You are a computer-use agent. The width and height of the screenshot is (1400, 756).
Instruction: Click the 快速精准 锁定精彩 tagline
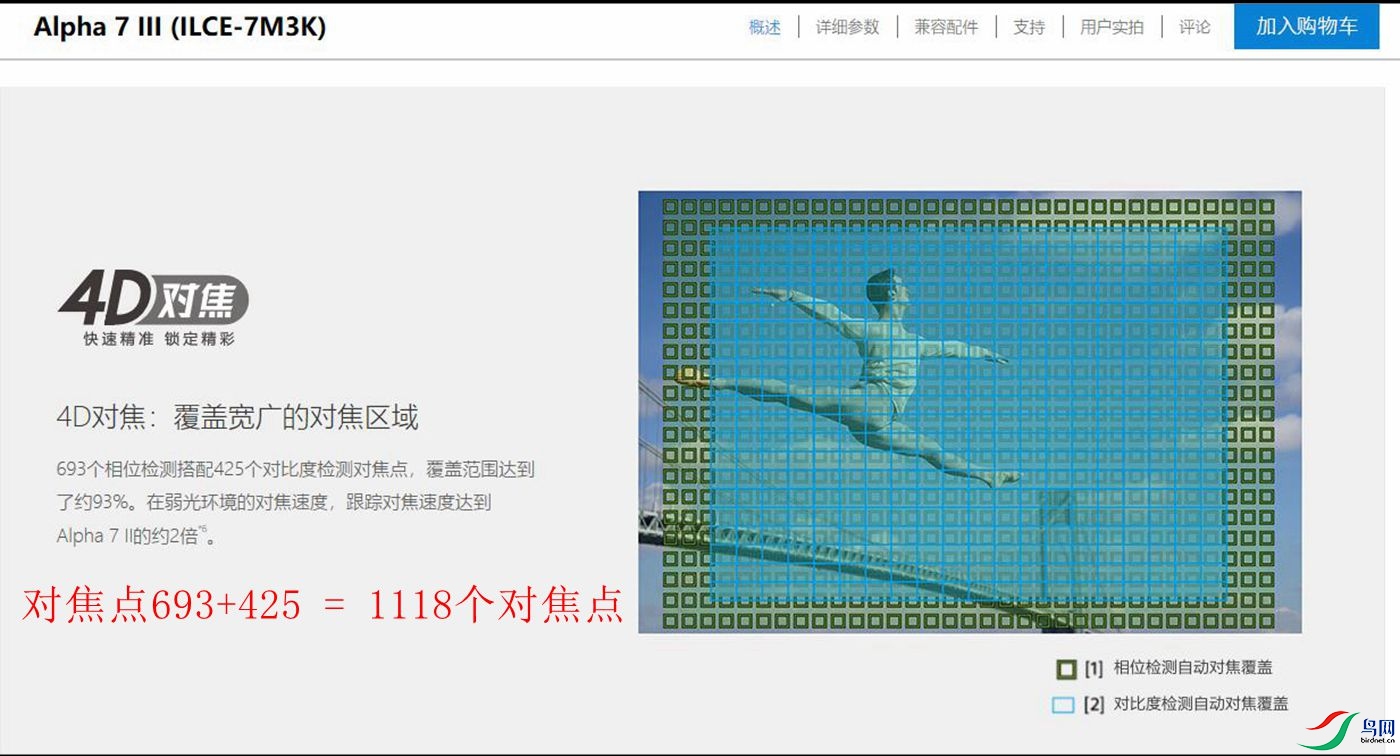pyautogui.click(x=158, y=339)
